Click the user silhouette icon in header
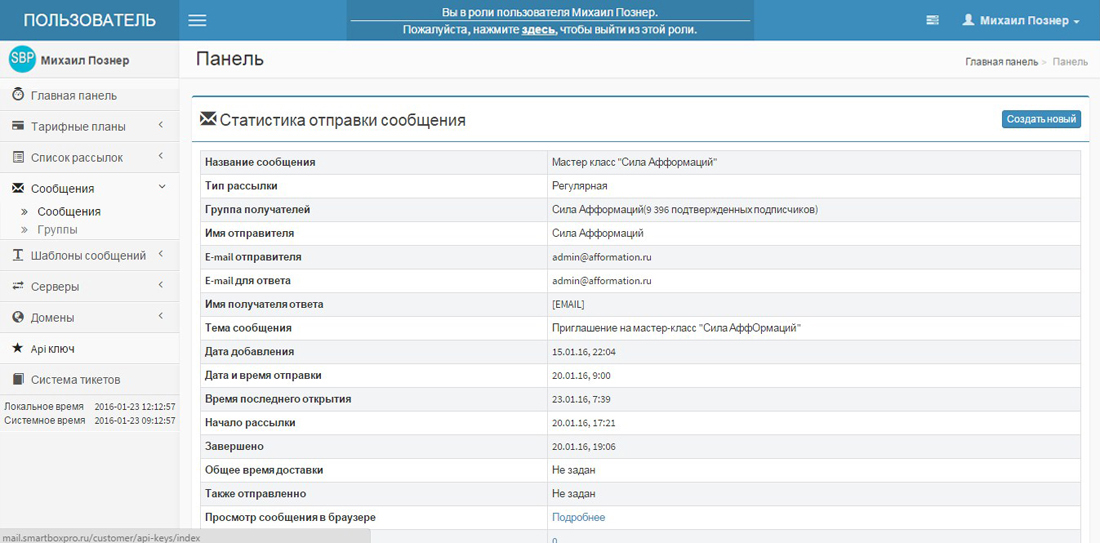The width and height of the screenshot is (1100, 543). click(968, 20)
